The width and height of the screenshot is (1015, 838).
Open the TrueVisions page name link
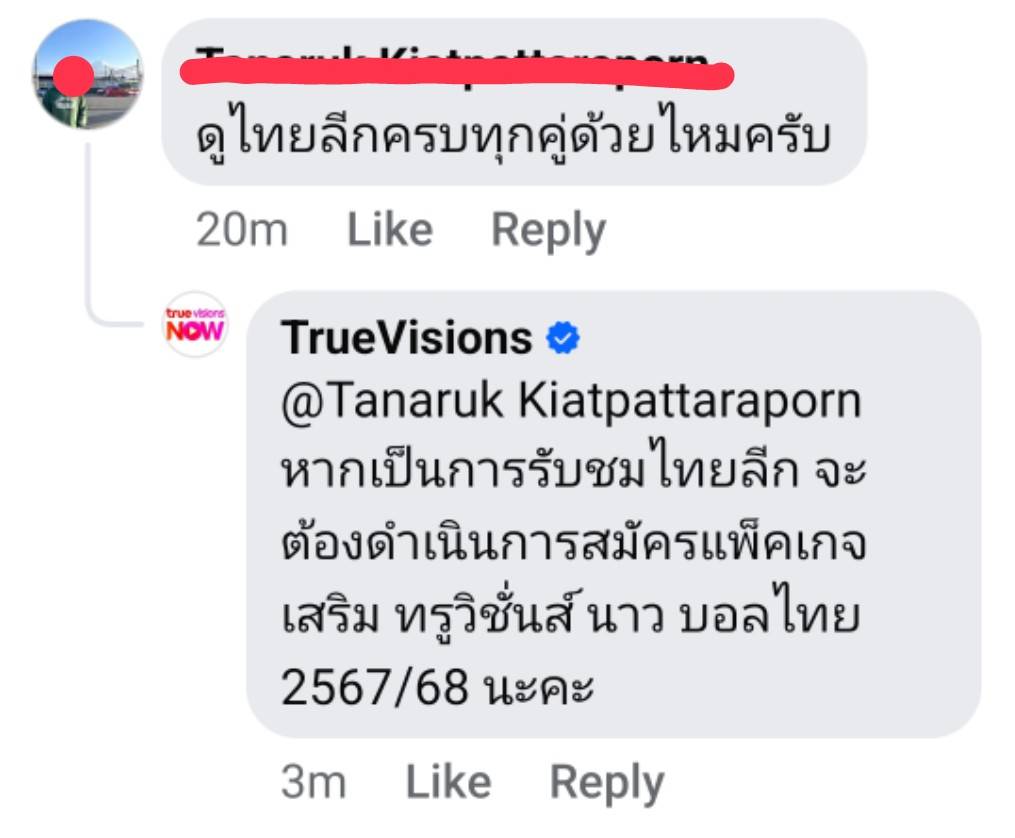[x=407, y=338]
